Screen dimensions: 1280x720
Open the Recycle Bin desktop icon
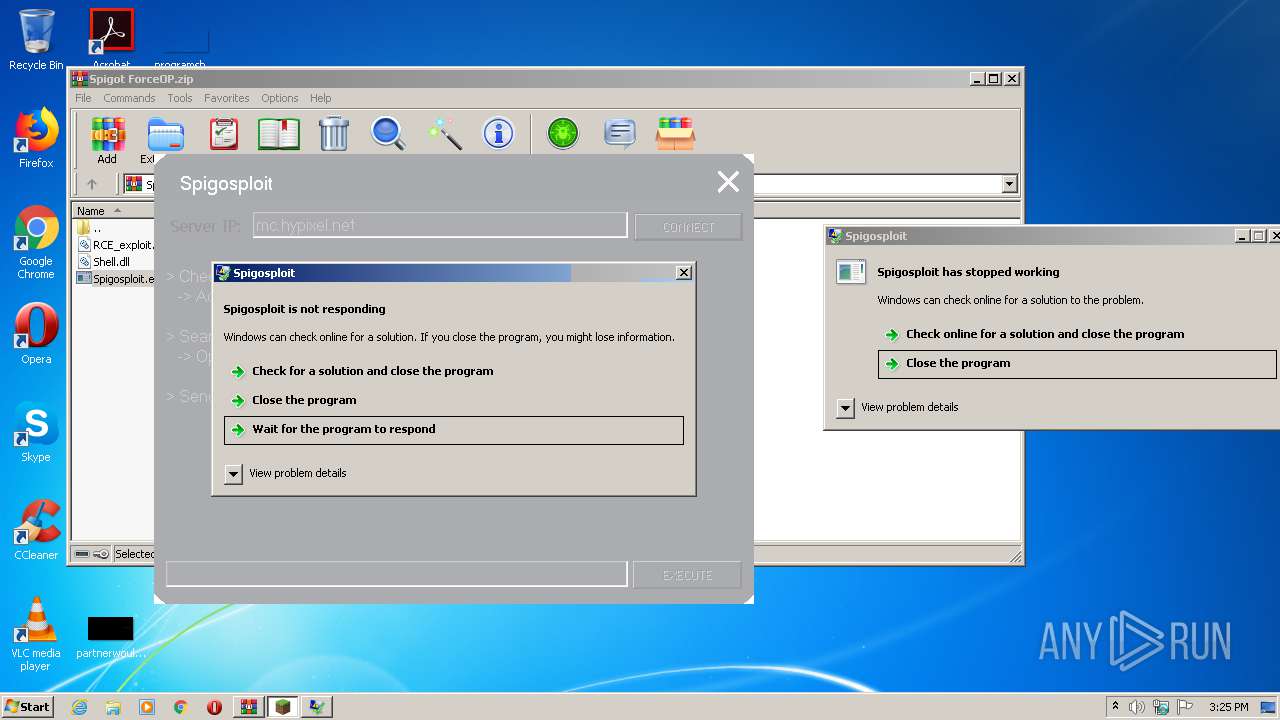pyautogui.click(x=36, y=40)
